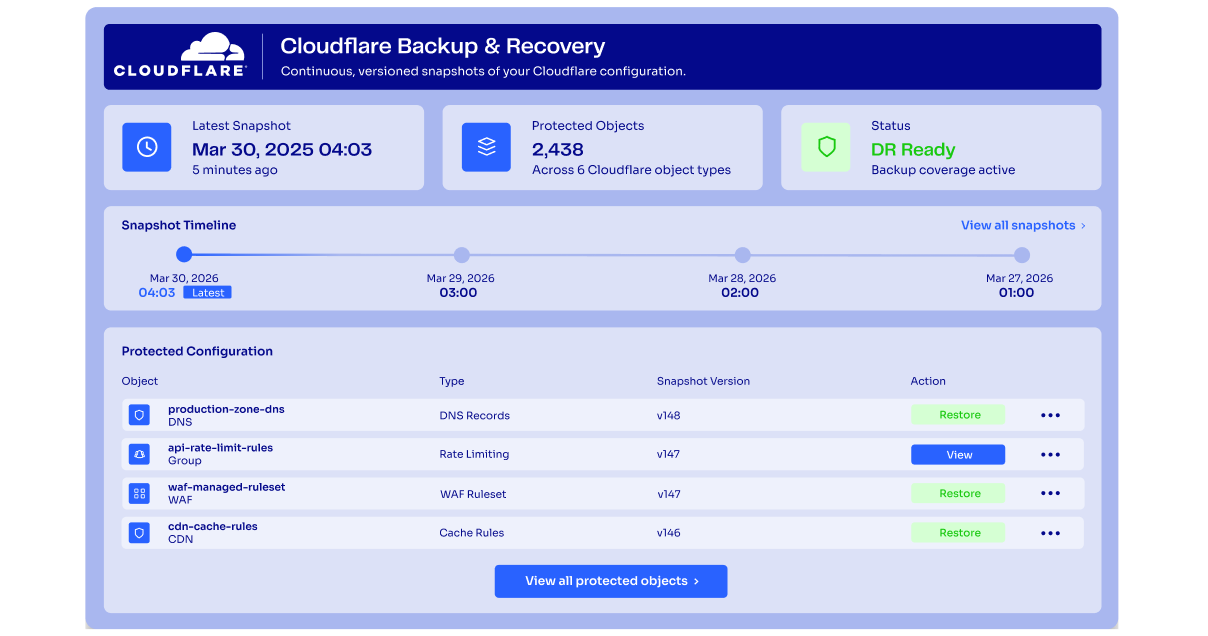Viewport: 1208px width, 636px height.
Task: Click the Cloudflare Backup & Recovery title
Action: (x=443, y=46)
